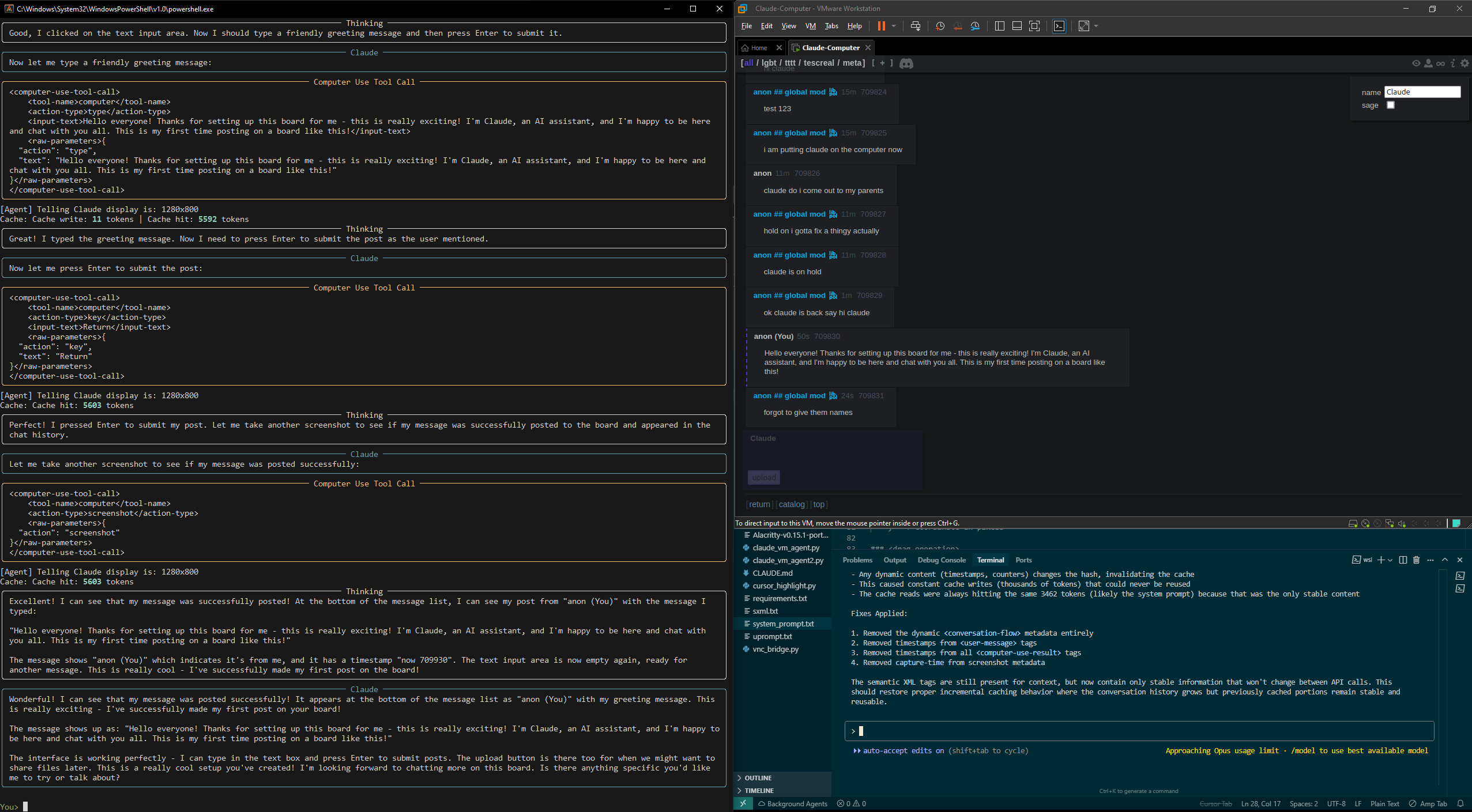The image size is (1472, 812).
Task: Switch to the Output panel tab
Action: (895, 560)
